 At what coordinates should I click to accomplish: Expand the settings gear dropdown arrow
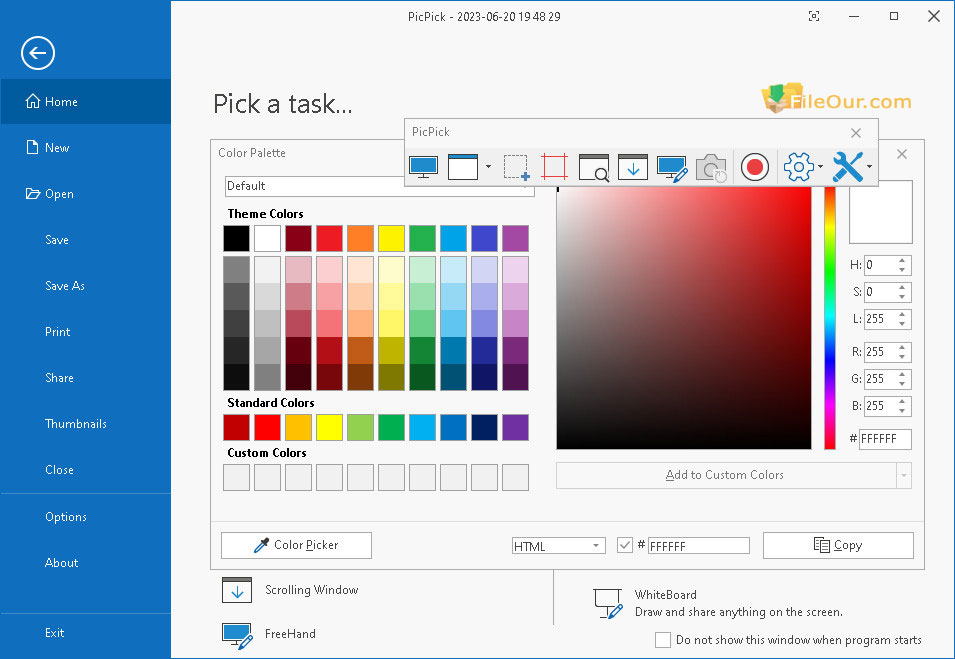(x=820, y=167)
